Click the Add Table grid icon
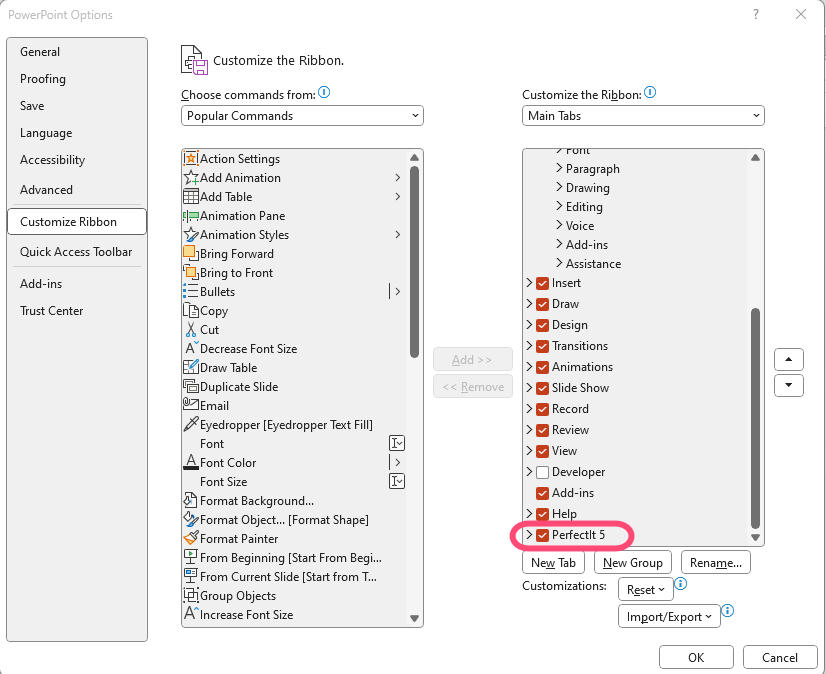 [x=191, y=197]
